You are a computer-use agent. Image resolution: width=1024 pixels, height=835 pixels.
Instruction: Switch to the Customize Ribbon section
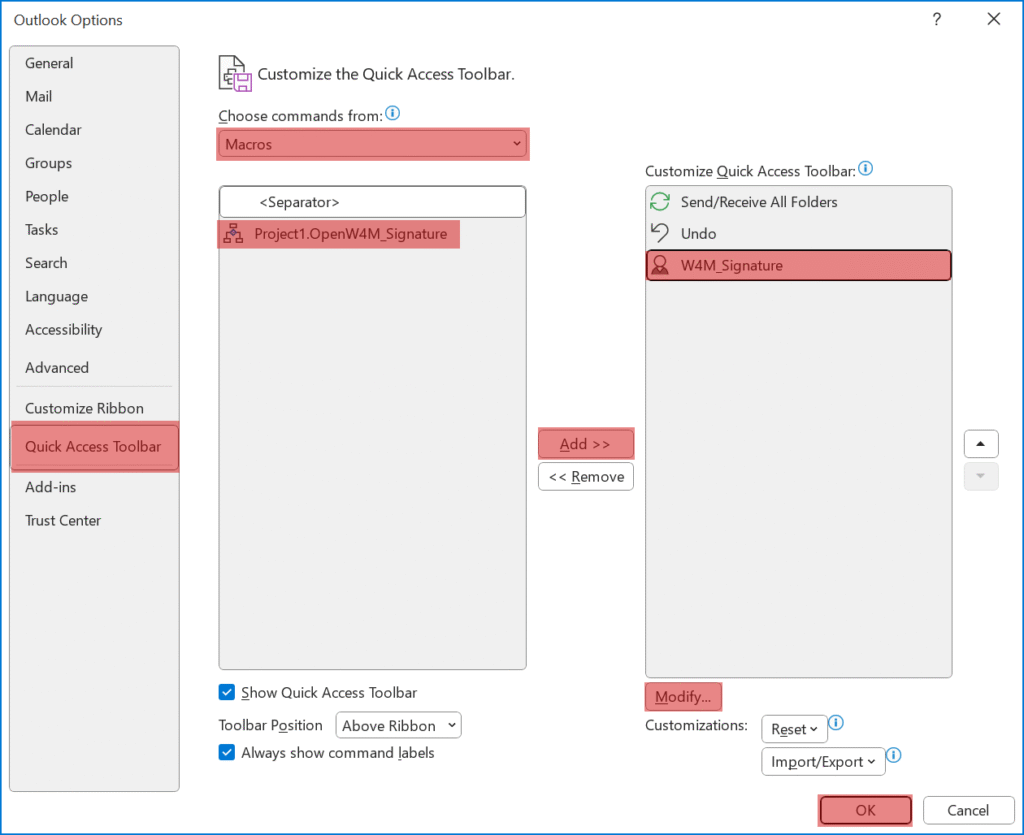[84, 408]
